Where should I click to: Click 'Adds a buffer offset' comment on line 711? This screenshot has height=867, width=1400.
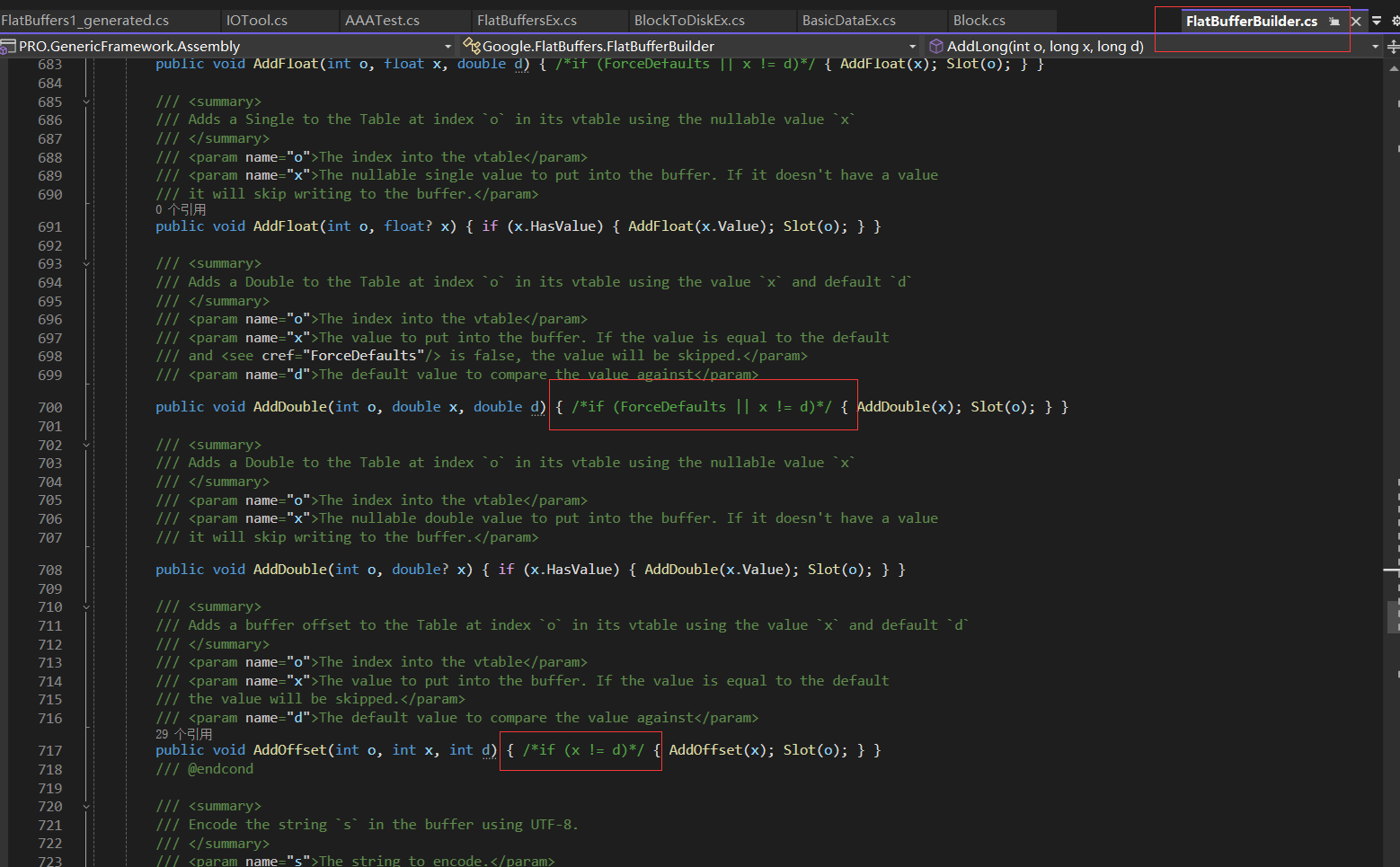[270, 625]
